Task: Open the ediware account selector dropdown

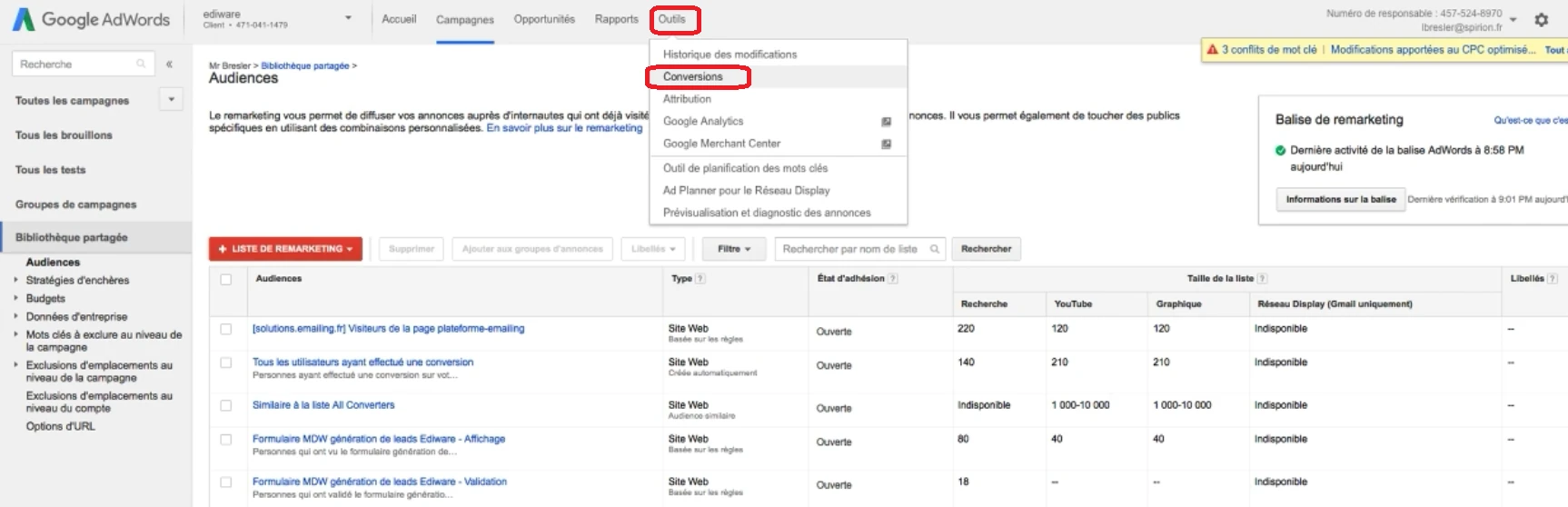Action: (x=348, y=18)
